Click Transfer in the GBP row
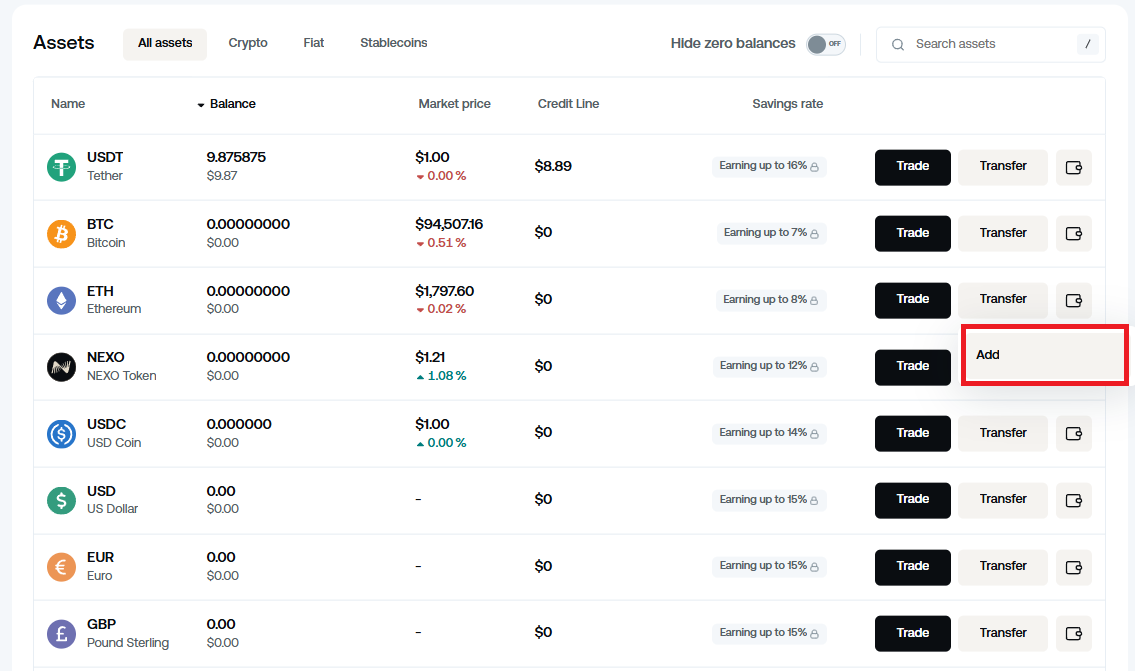1135x671 pixels. [x=1003, y=633]
